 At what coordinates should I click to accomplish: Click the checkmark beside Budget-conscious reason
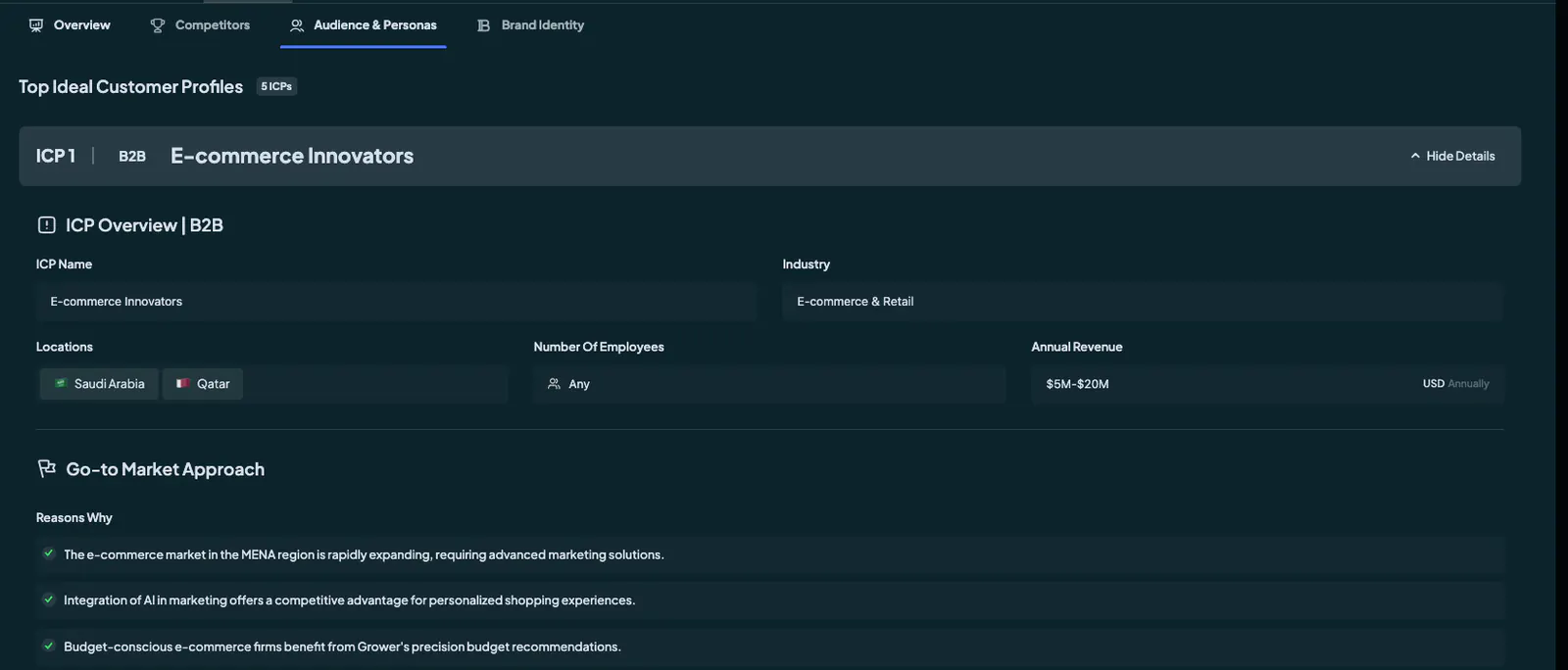click(48, 646)
